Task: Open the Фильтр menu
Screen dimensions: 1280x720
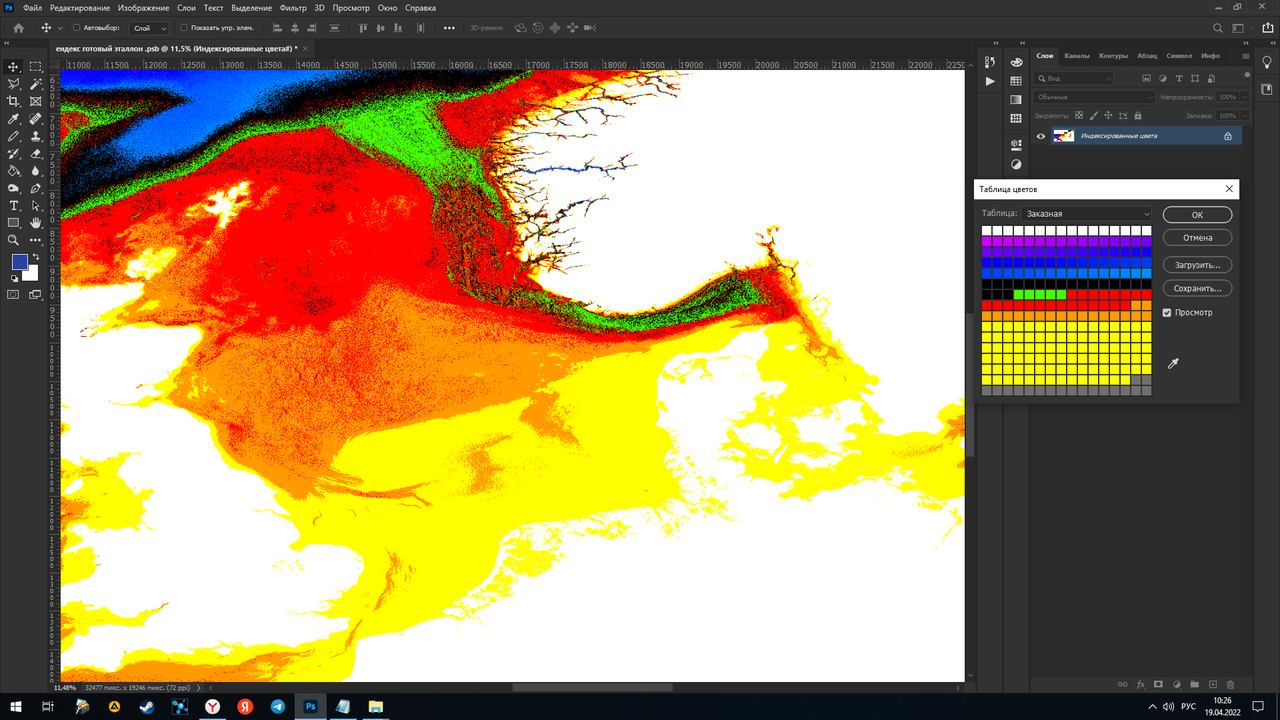Action: pos(293,8)
